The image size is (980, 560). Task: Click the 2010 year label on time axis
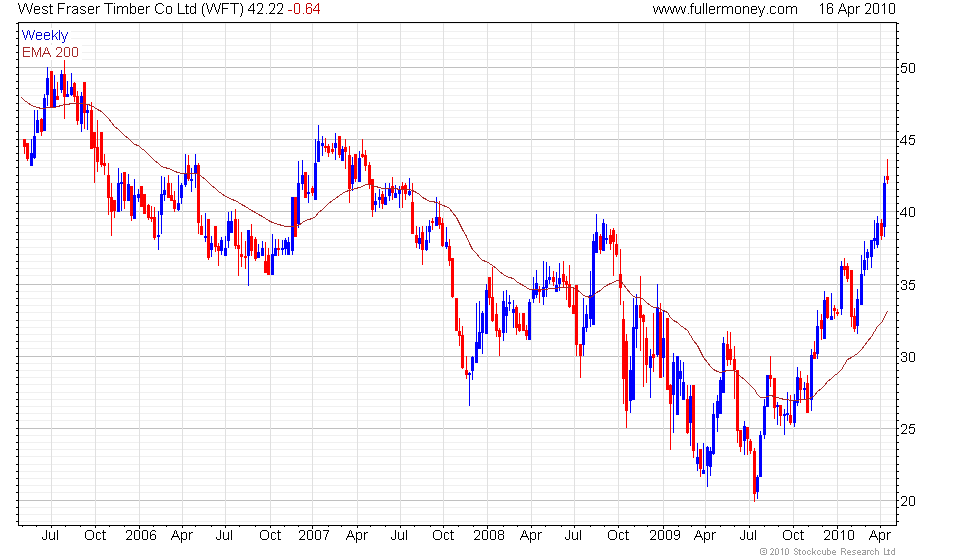pos(839,536)
